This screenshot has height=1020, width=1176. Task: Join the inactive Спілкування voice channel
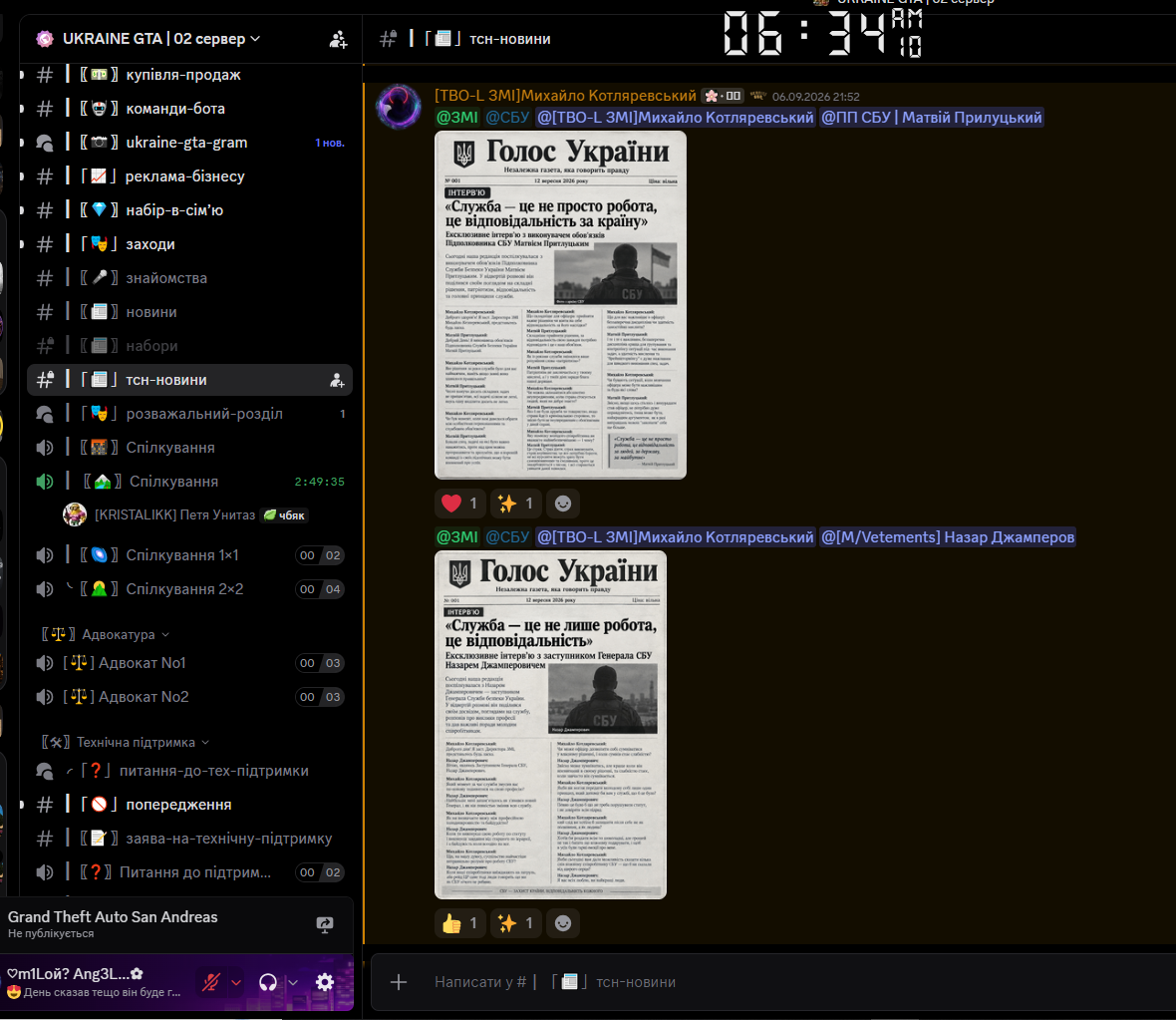pyautogui.click(x=189, y=448)
